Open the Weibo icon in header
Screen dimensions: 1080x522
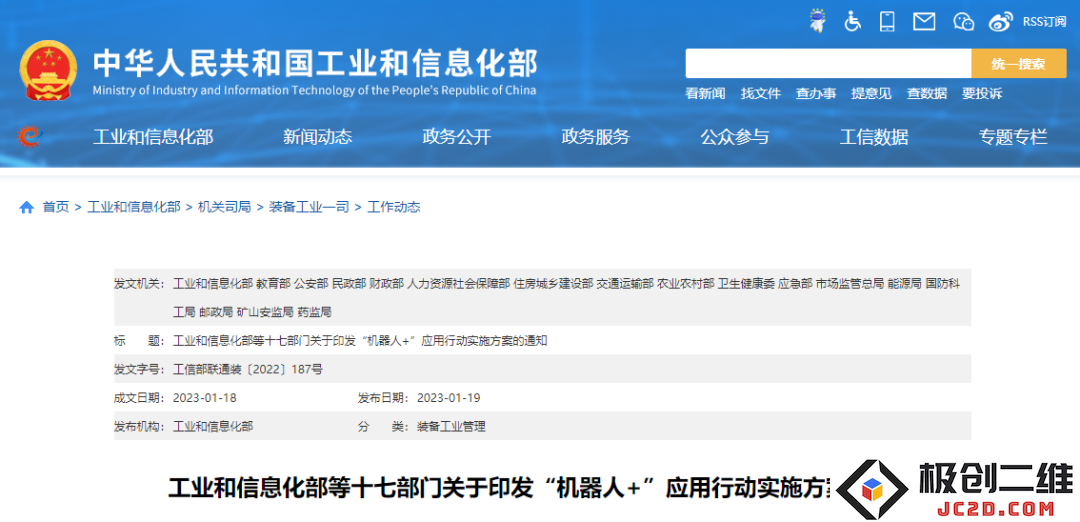[1001, 22]
